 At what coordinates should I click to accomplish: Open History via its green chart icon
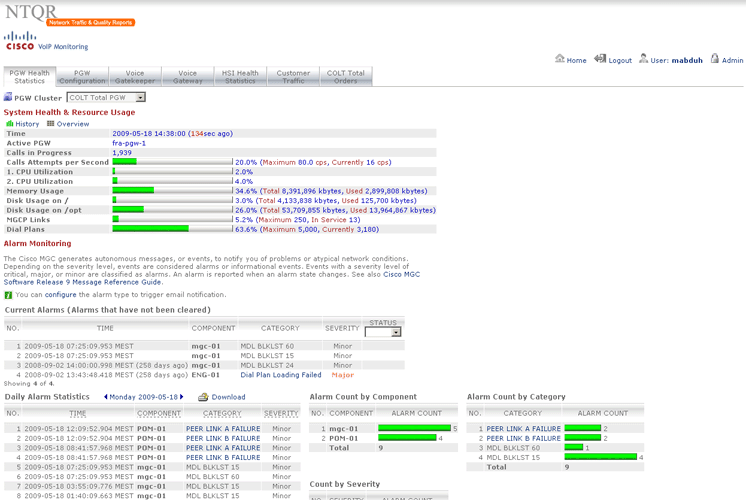tap(10, 124)
